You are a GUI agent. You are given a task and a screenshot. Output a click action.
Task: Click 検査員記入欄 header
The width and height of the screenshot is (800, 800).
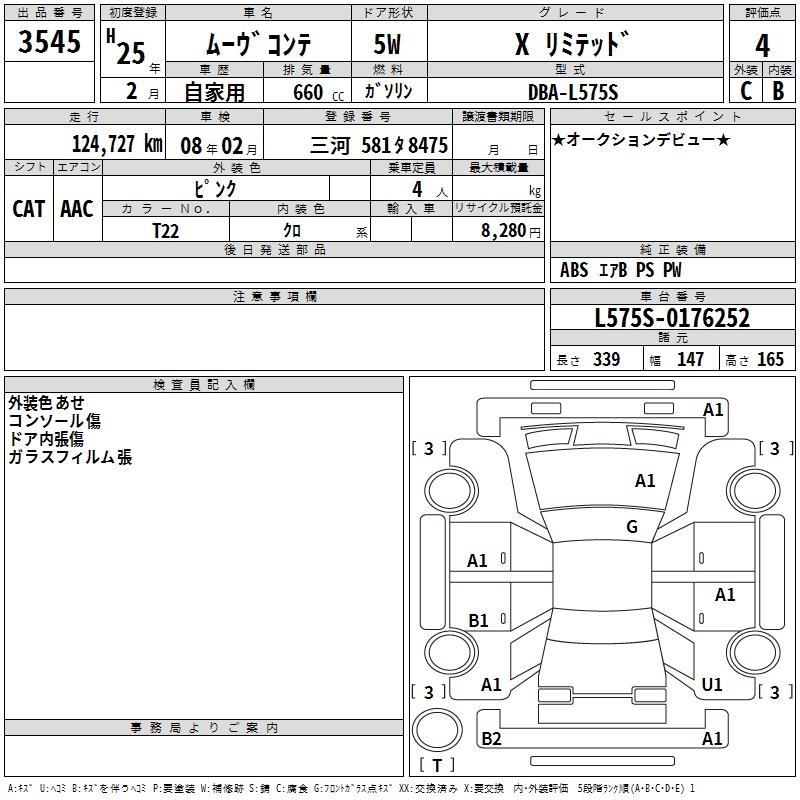click(204, 385)
